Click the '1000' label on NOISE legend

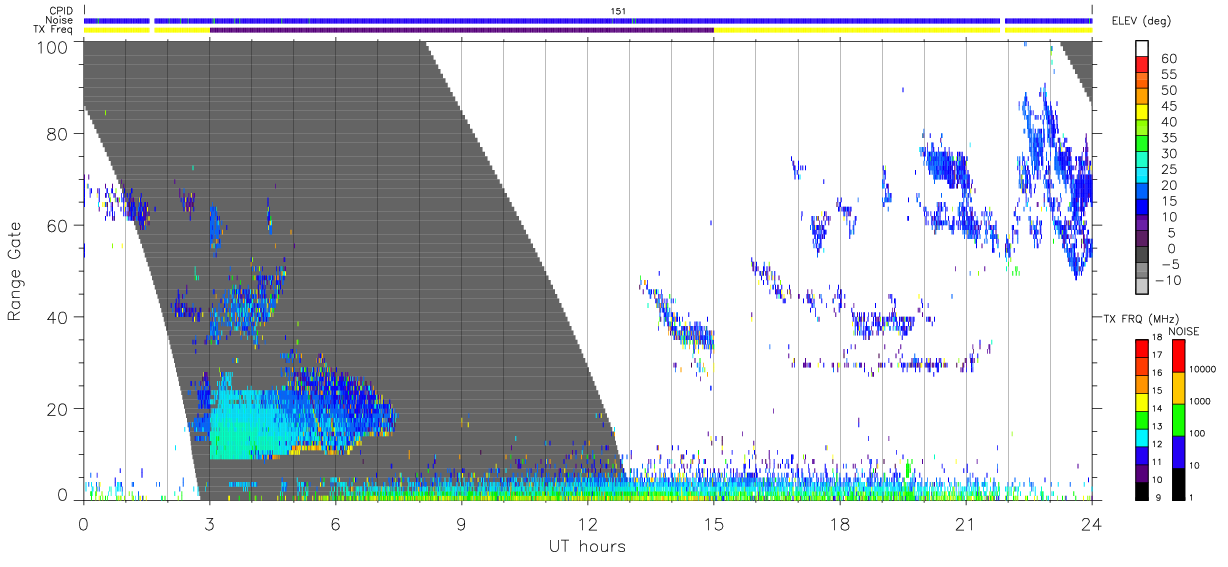pyautogui.click(x=1200, y=401)
